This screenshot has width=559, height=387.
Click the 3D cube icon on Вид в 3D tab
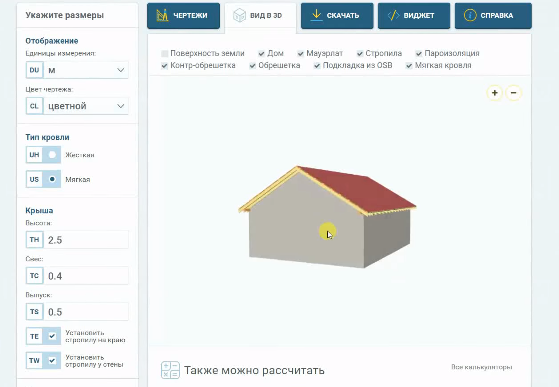239,15
